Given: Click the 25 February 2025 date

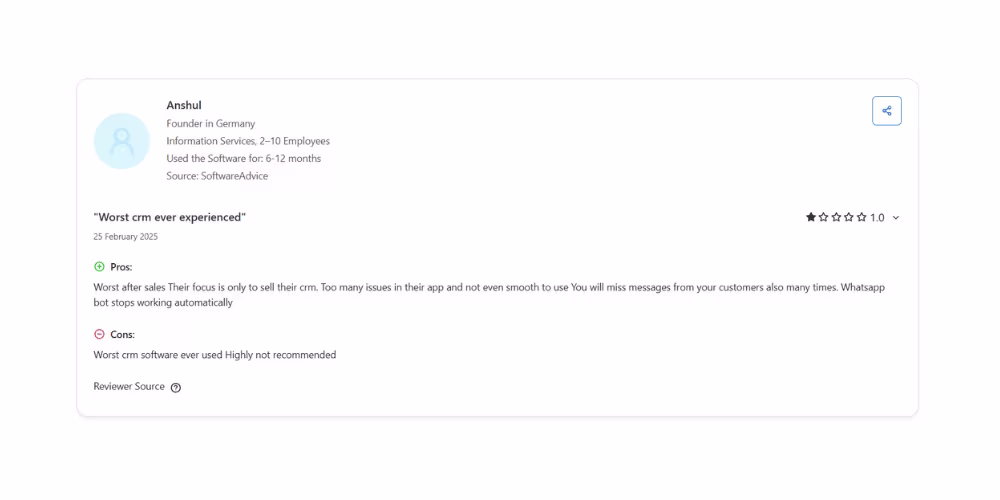Looking at the screenshot, I should coord(125,237).
